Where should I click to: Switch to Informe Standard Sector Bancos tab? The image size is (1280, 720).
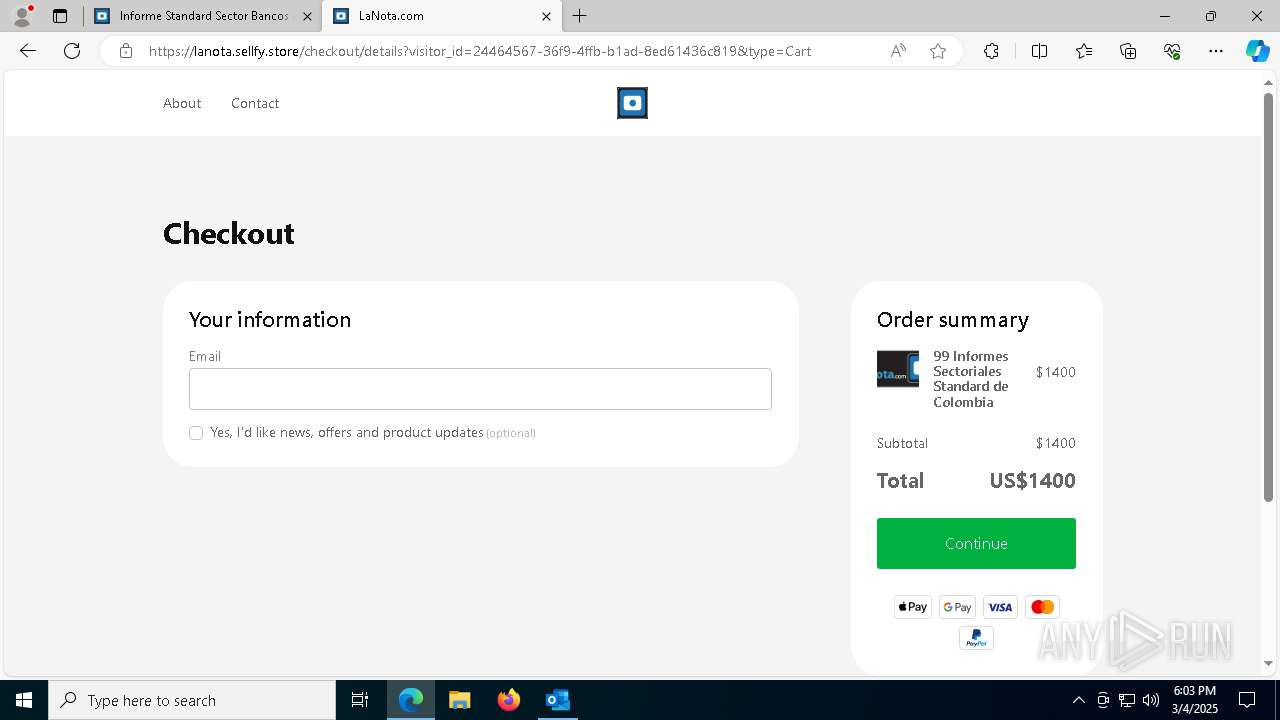[203, 16]
